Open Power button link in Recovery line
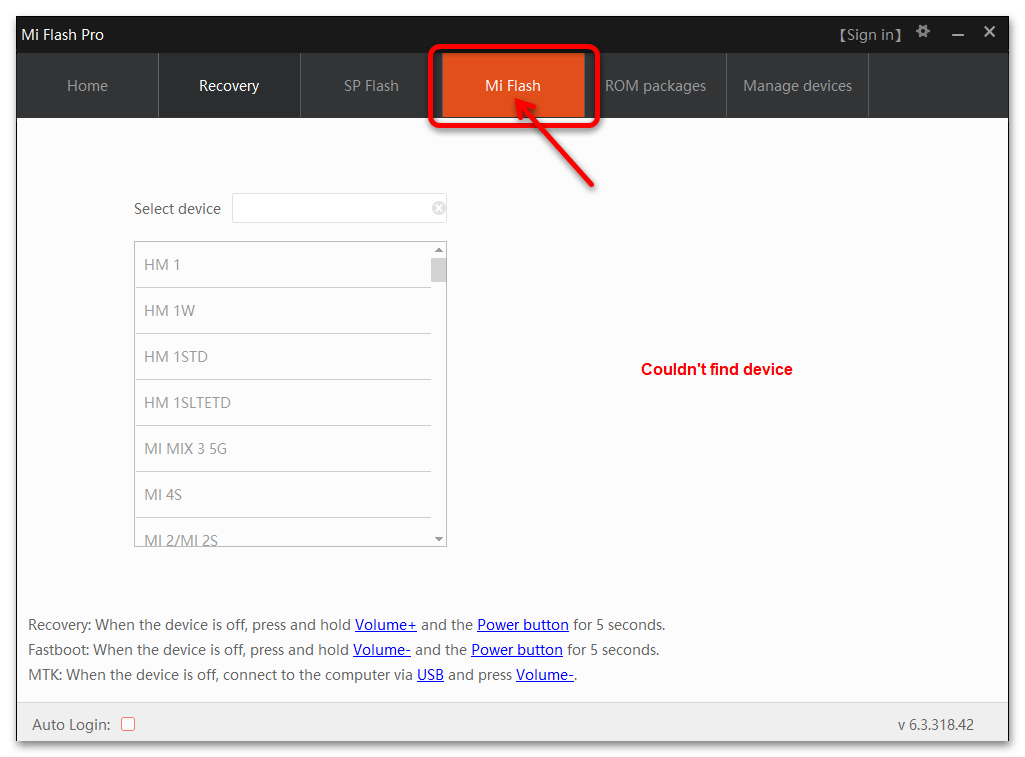 coord(523,625)
